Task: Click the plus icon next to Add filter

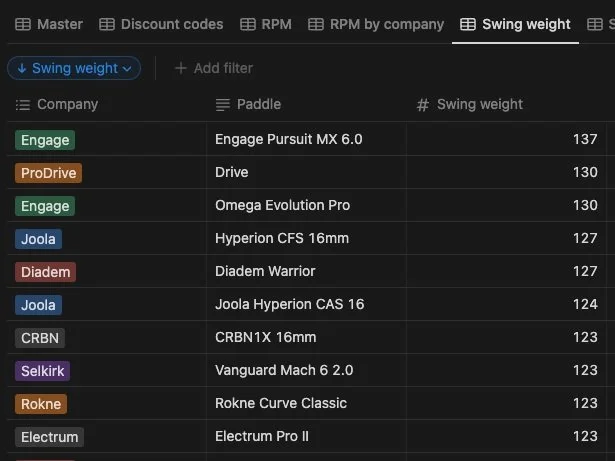Action: [x=180, y=68]
